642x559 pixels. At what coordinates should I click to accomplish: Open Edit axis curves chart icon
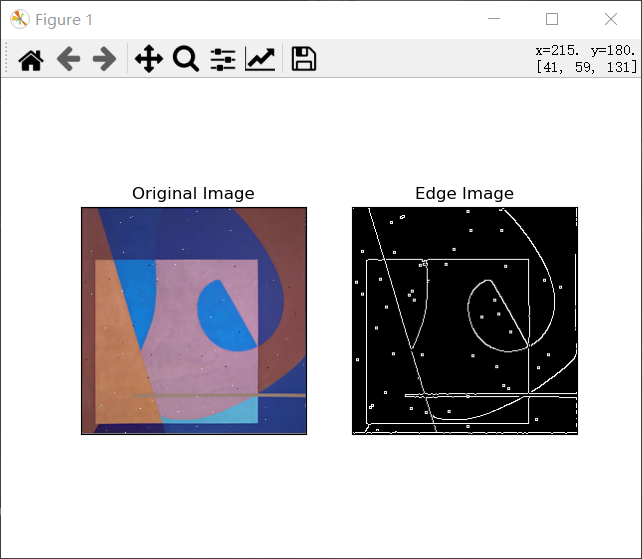(x=260, y=59)
